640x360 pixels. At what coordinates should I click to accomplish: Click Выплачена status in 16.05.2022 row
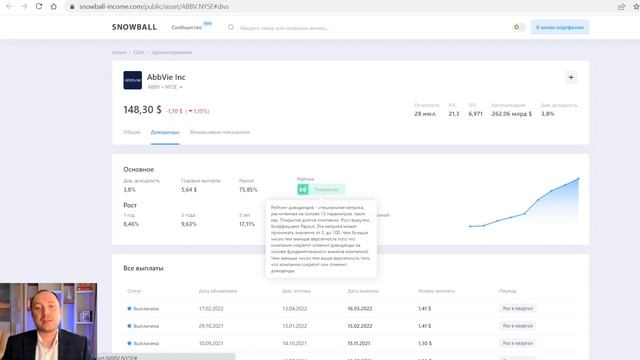click(143, 309)
